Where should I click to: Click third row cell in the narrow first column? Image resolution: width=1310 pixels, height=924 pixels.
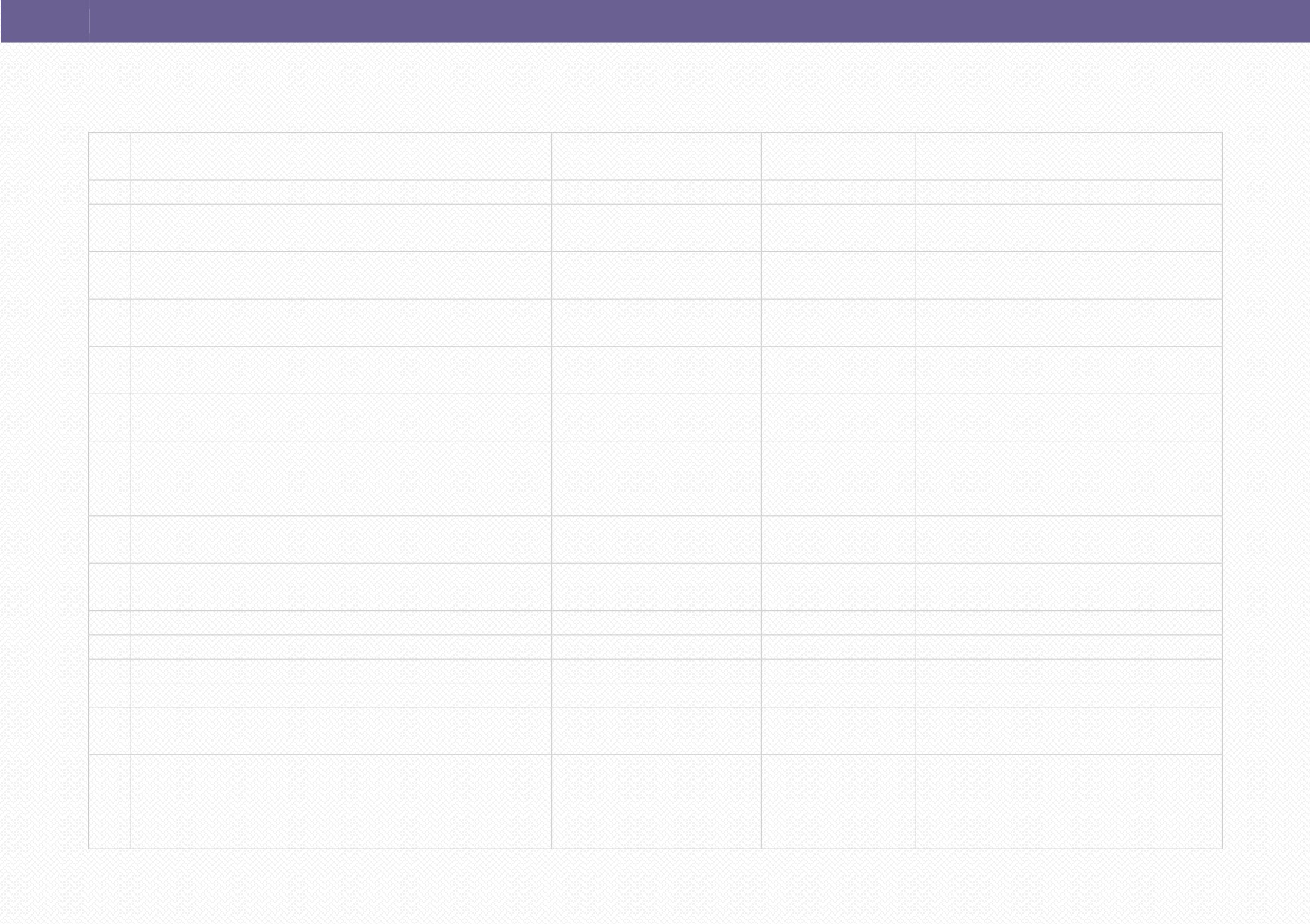[109, 228]
